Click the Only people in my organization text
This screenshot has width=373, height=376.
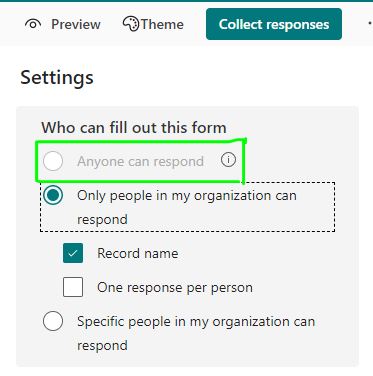pos(187,207)
